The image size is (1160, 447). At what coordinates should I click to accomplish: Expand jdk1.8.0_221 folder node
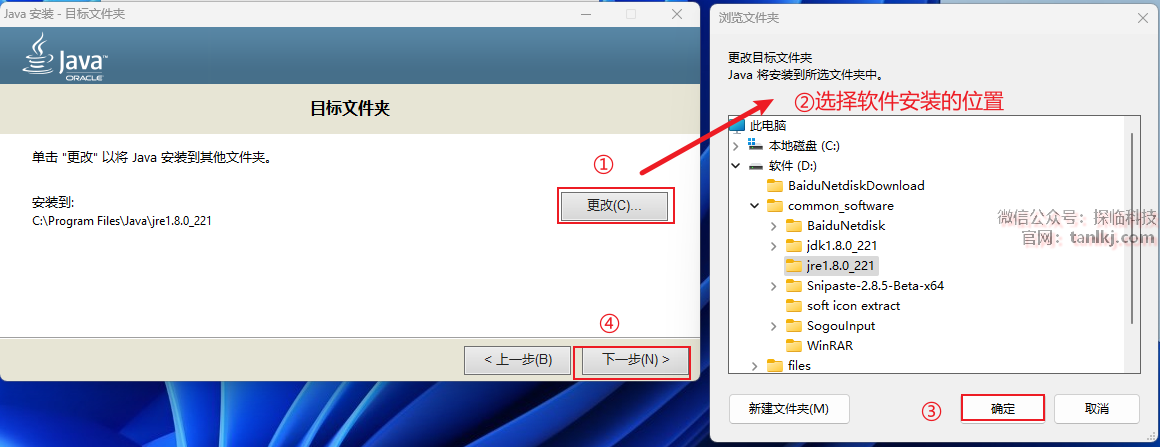(774, 246)
